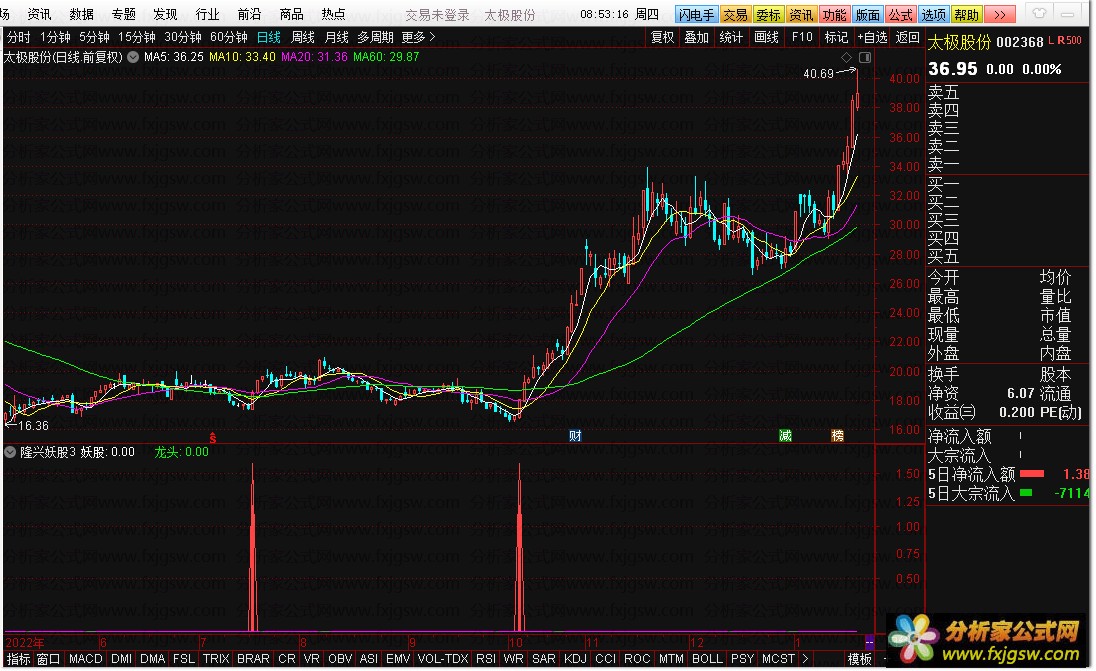Click 返回 back button
The image size is (1096, 671).
pos(907,37)
